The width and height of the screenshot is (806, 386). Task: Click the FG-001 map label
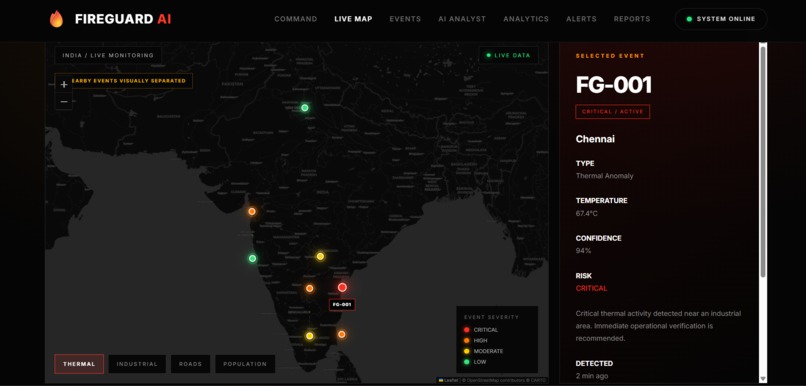[x=342, y=305]
